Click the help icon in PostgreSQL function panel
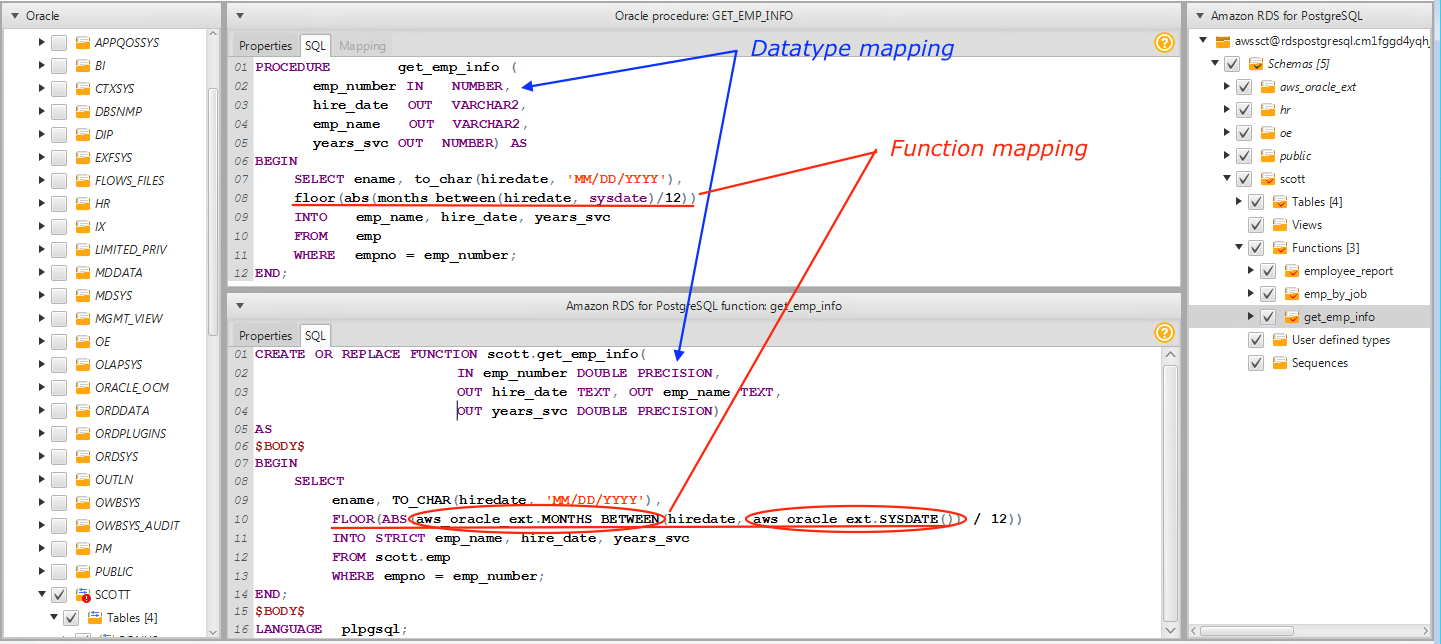This screenshot has height=644, width=1441. pos(1163,333)
